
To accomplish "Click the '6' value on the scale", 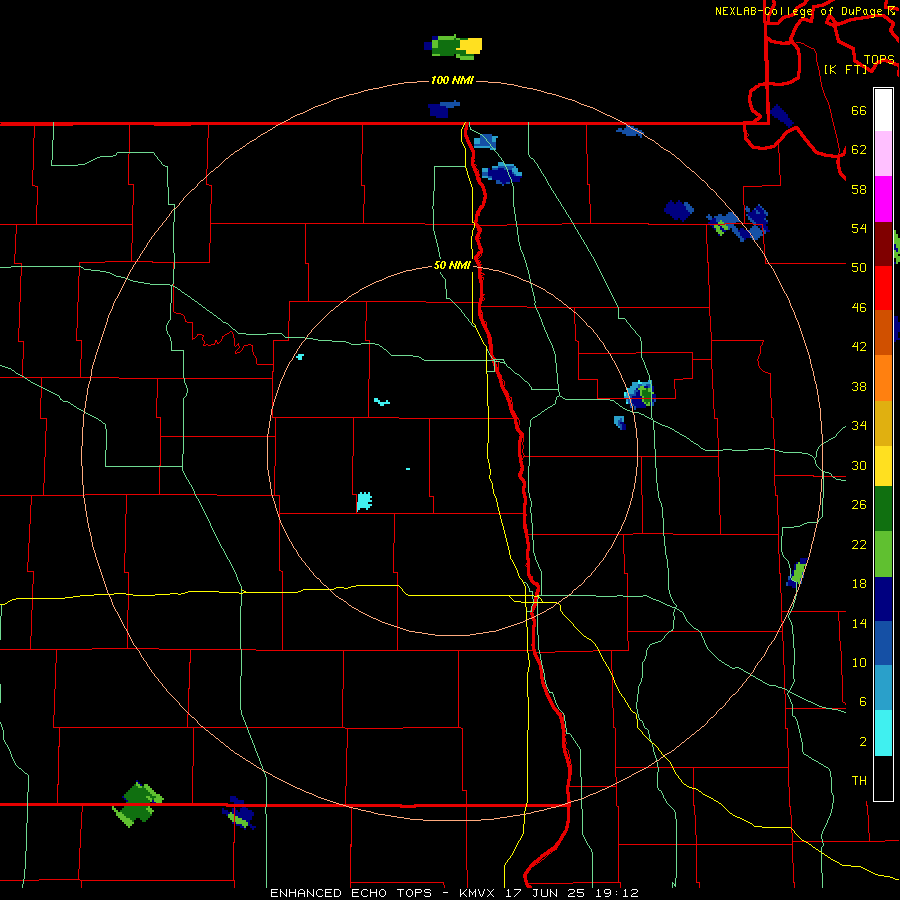I will [863, 702].
